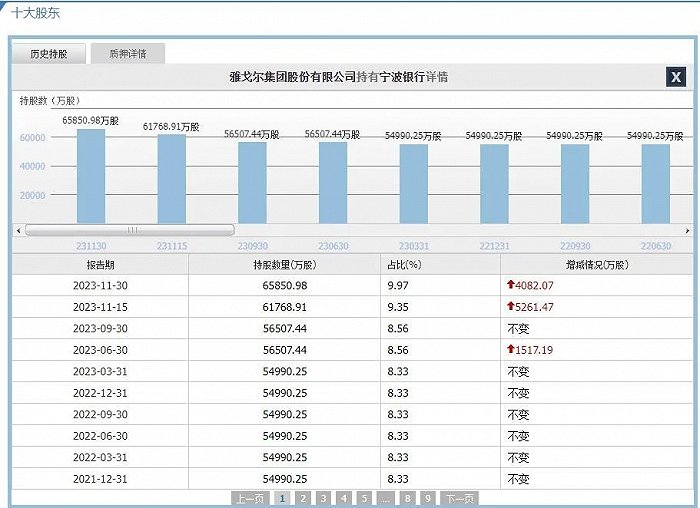Click the 231115 x-axis date label
Viewport: 700px width, 508px height.
(172, 246)
